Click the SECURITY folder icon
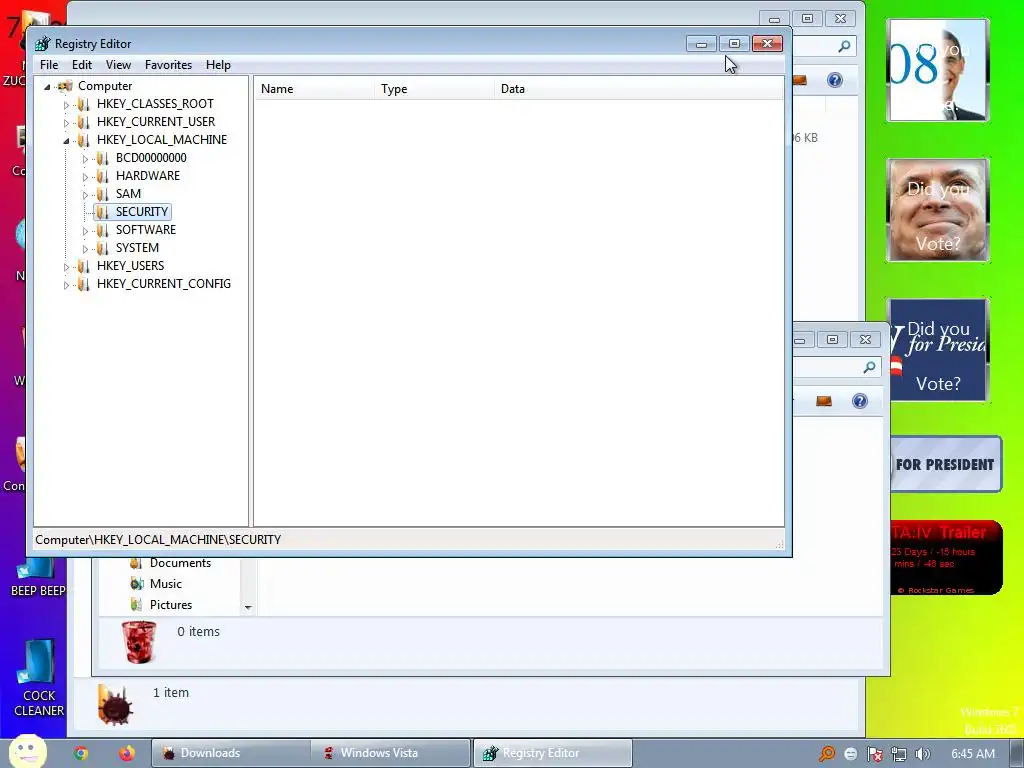1024x768 pixels. click(x=102, y=212)
